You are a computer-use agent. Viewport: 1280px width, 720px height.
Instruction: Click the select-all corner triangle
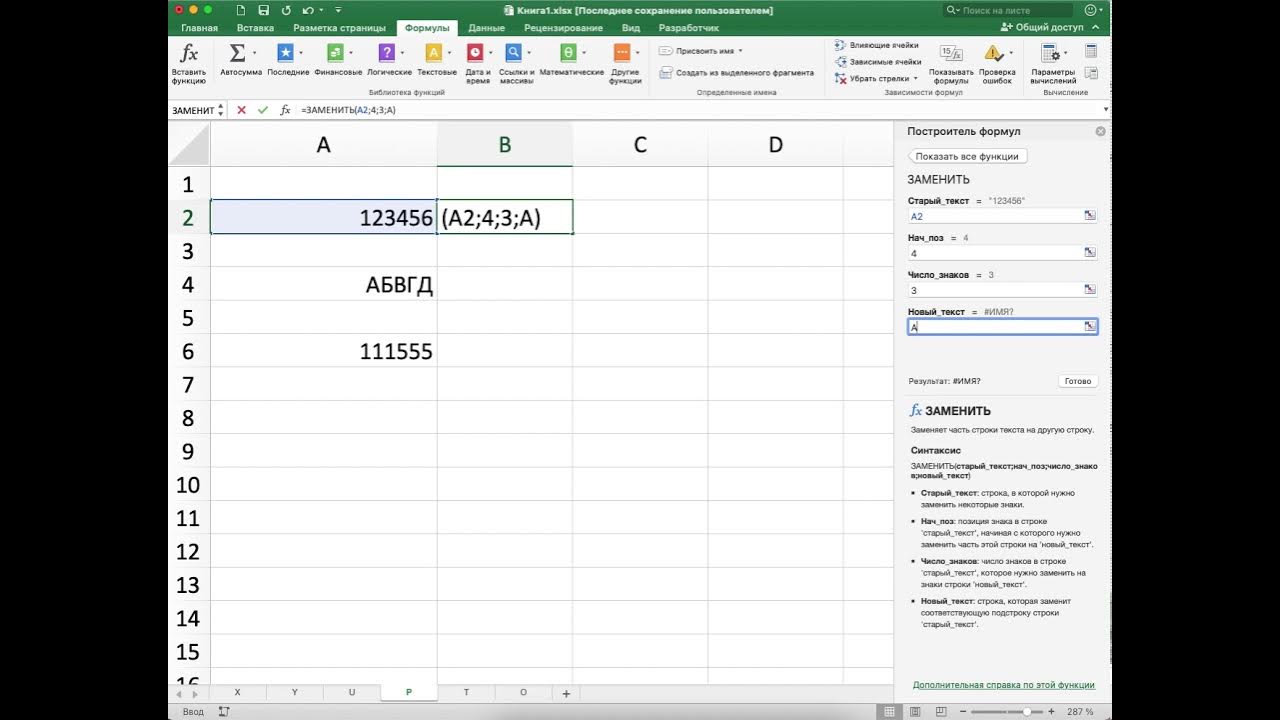coord(189,145)
